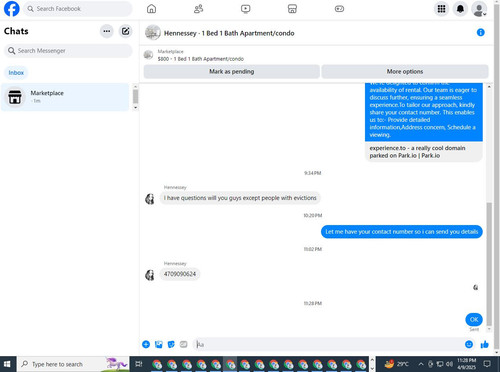Open the taskbar clock showing 11:28 PM
Screen dimensions: 500x372
[x=466, y=364]
